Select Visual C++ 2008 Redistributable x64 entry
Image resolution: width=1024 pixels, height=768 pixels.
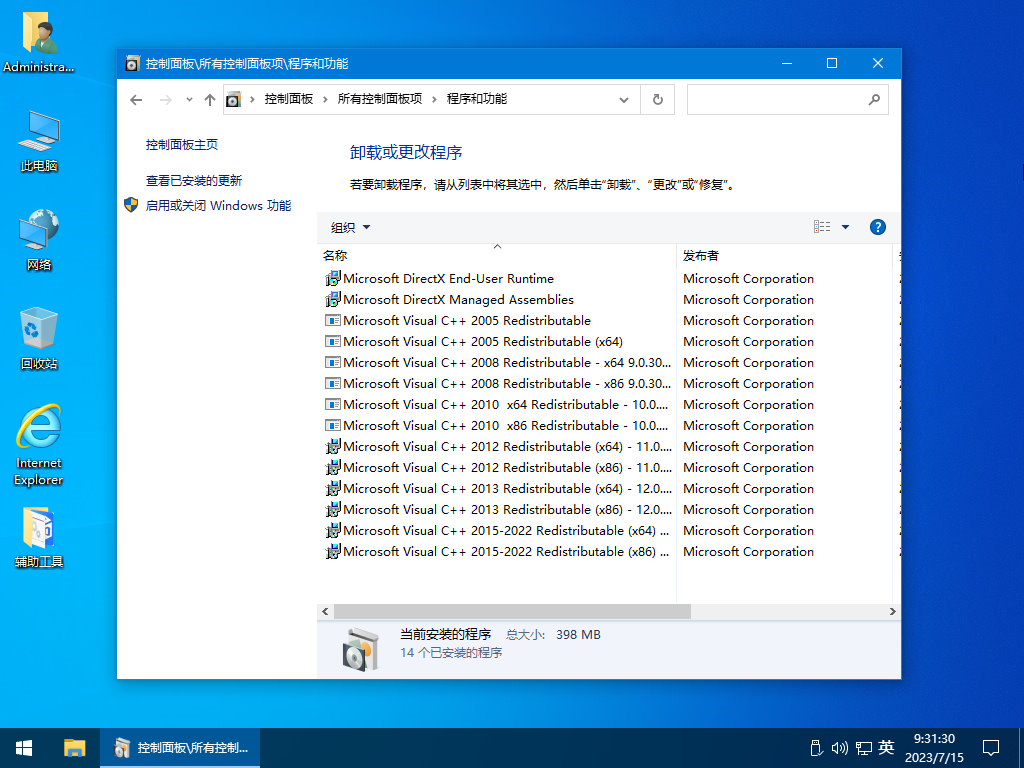496,362
